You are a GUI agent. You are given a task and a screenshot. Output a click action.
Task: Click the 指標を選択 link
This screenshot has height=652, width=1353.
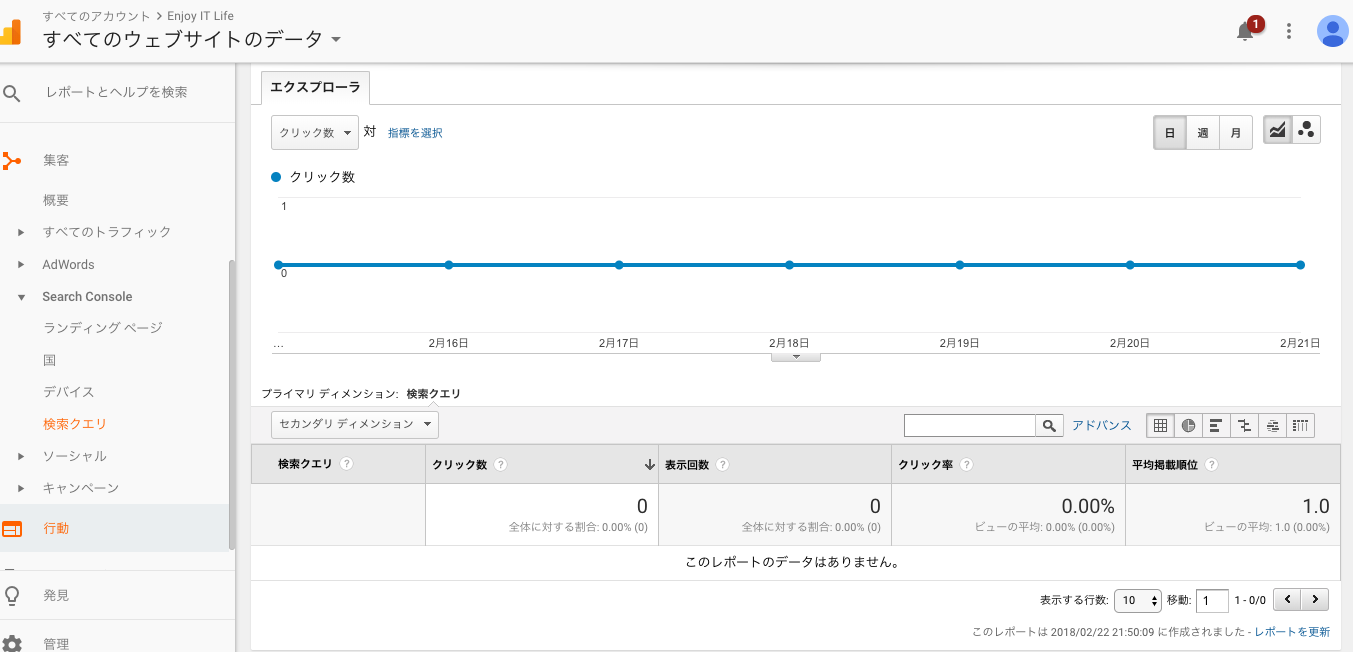[415, 133]
